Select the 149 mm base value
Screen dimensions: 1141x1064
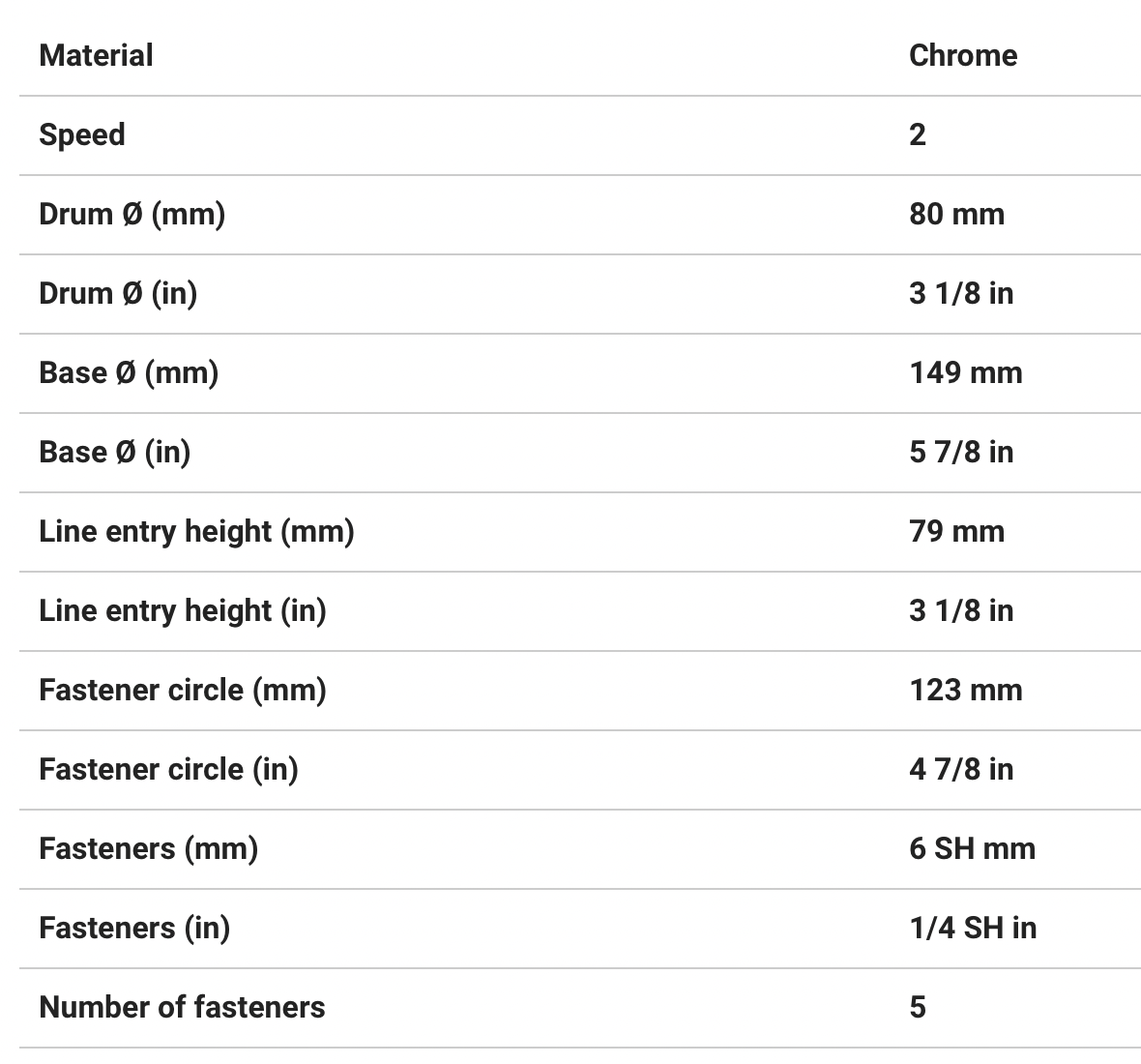pos(965,372)
